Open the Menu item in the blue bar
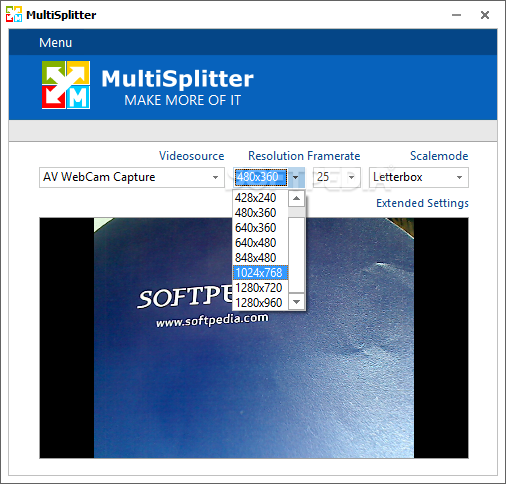 [x=55, y=43]
